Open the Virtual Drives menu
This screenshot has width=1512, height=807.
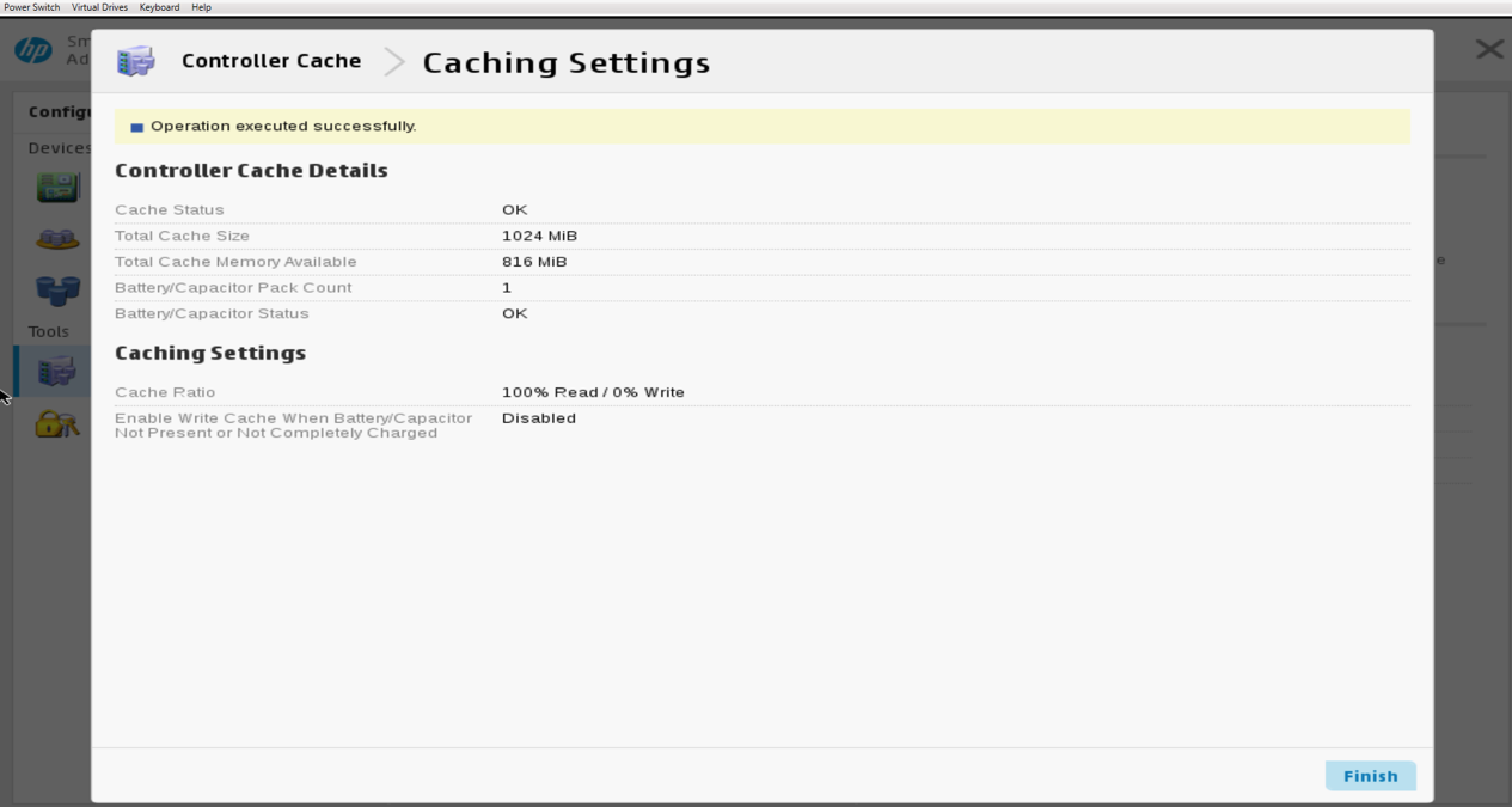(99, 7)
